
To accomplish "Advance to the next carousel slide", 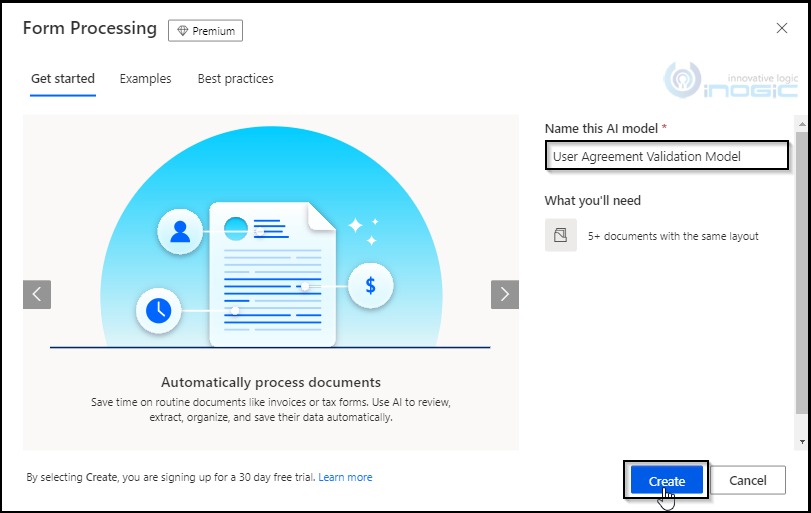I will 504,294.
